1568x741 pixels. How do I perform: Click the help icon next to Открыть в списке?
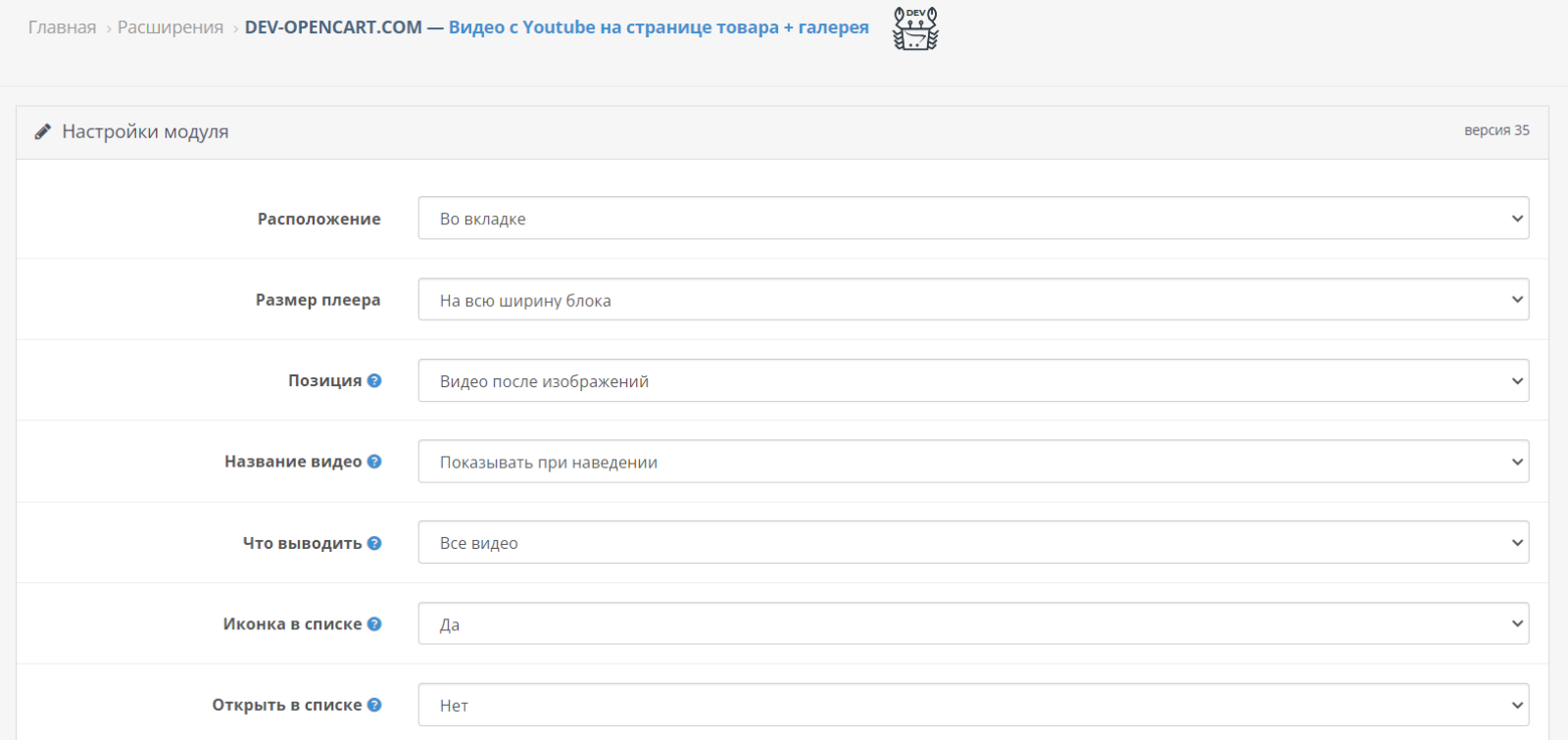[374, 705]
